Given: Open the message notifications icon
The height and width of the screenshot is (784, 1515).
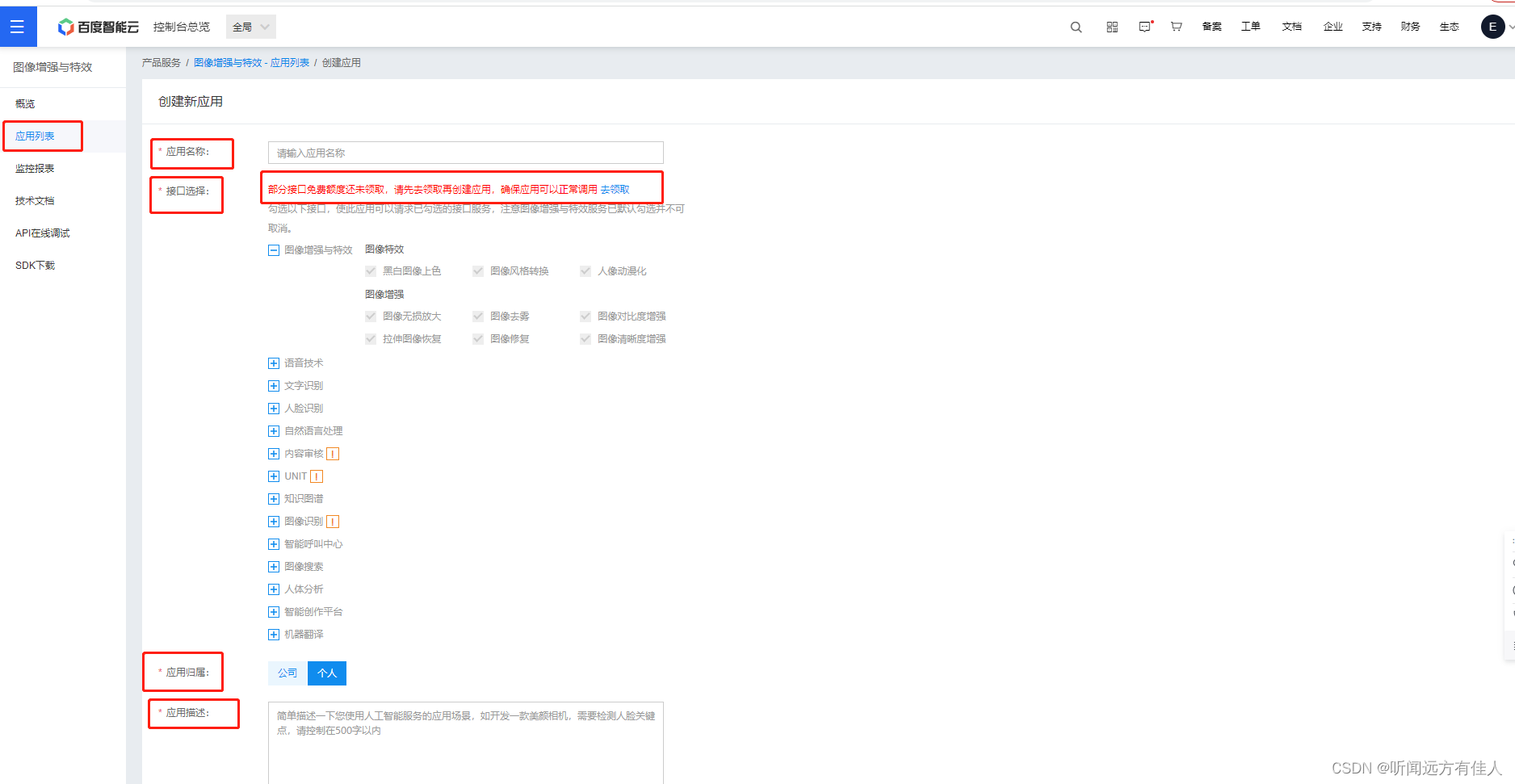Looking at the screenshot, I should pos(1145,27).
